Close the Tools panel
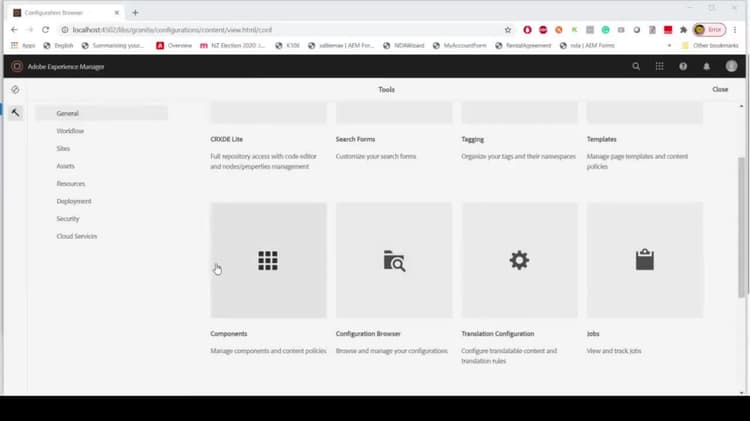 (x=720, y=89)
